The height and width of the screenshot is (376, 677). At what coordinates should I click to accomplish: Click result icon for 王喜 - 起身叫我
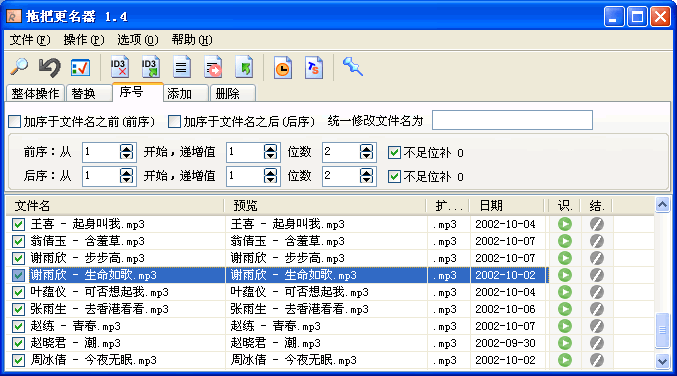597,224
